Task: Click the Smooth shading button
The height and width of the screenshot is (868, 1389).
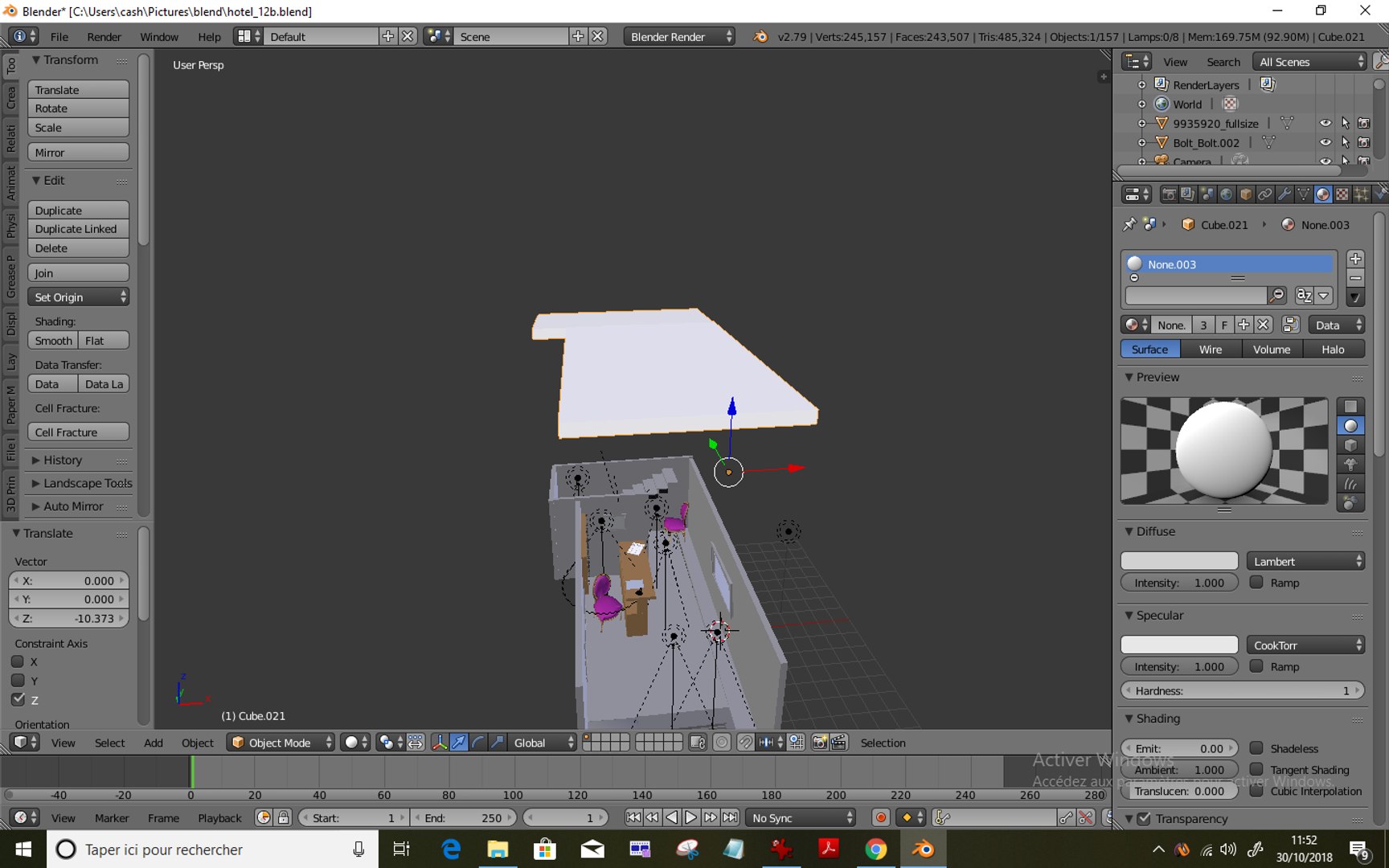Action: pos(53,341)
